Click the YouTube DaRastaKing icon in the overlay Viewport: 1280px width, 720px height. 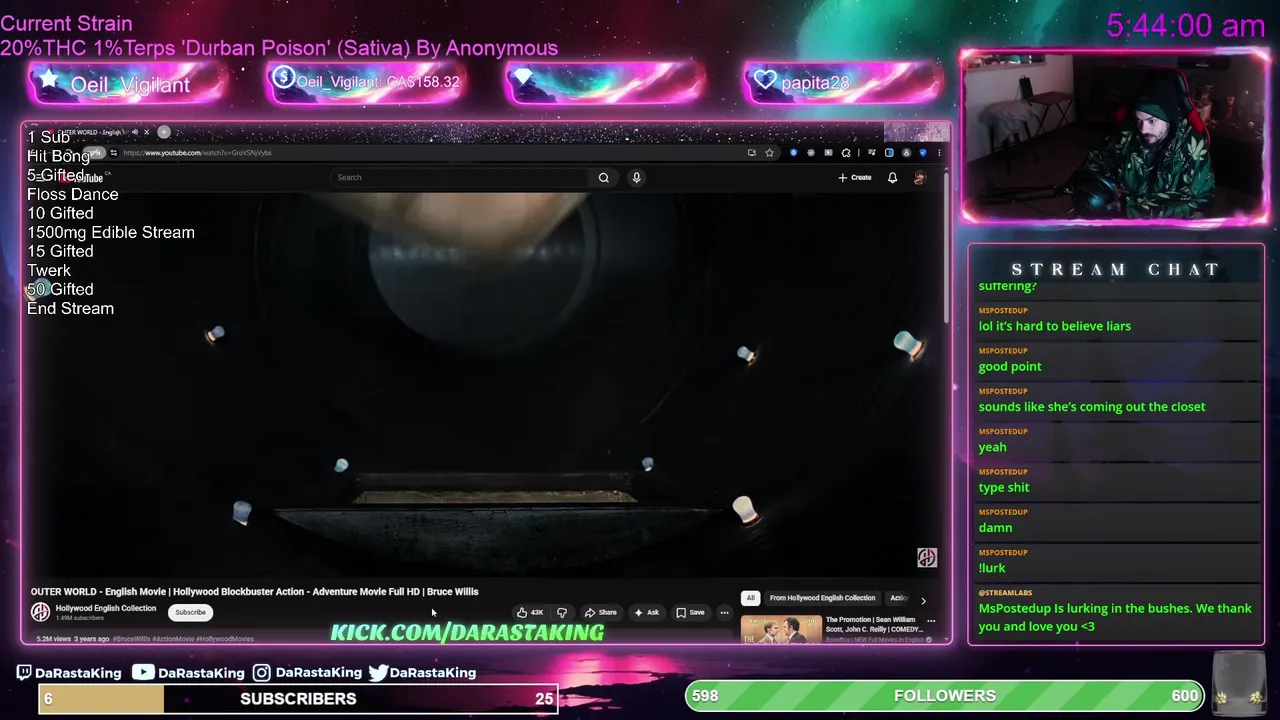coord(143,673)
